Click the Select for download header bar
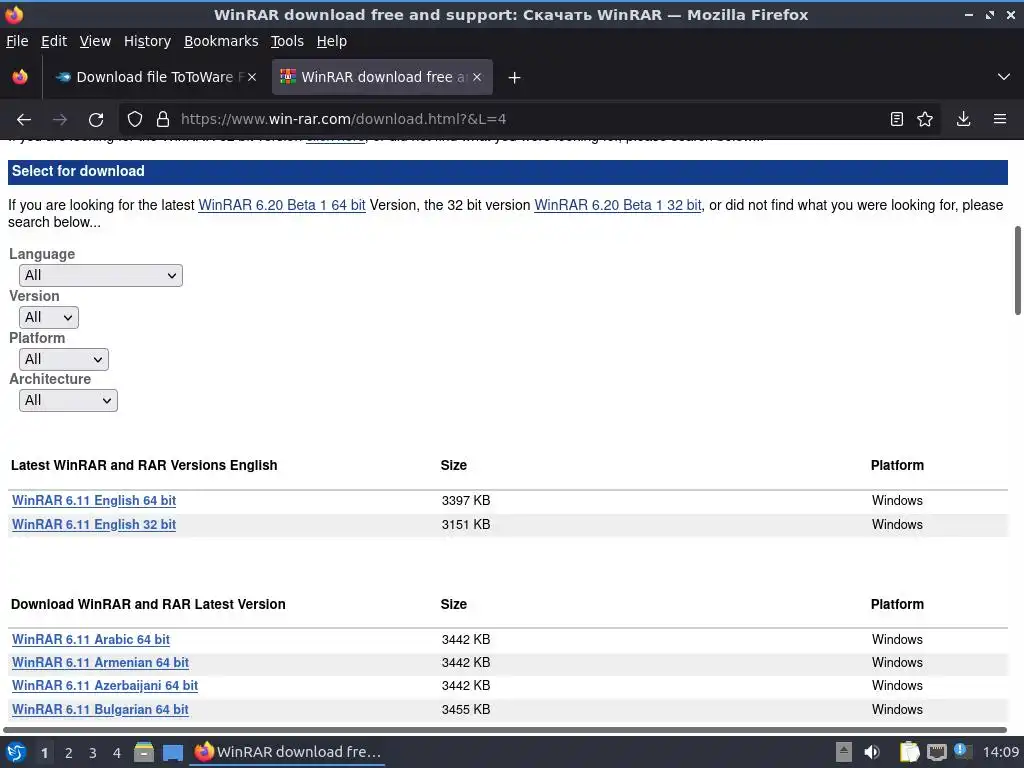 (507, 172)
